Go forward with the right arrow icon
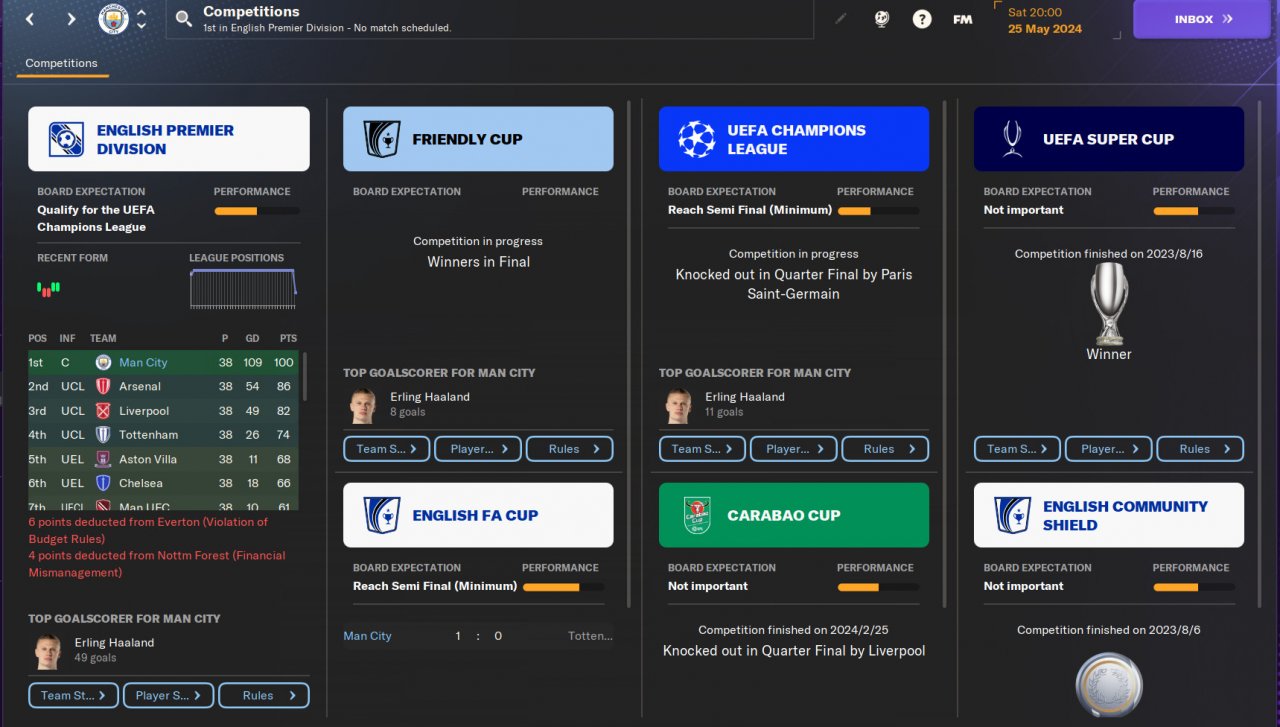The height and width of the screenshot is (727, 1280). pos(71,19)
